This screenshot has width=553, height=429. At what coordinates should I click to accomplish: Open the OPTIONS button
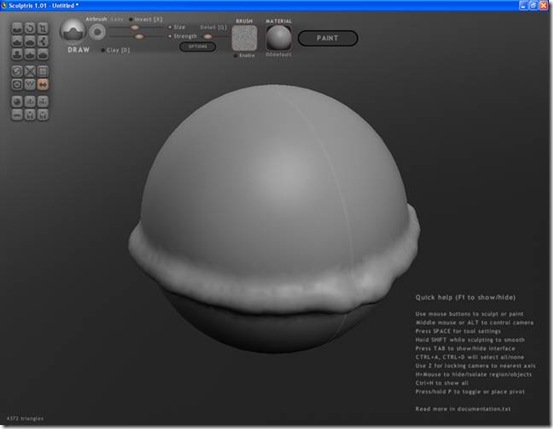(x=198, y=46)
